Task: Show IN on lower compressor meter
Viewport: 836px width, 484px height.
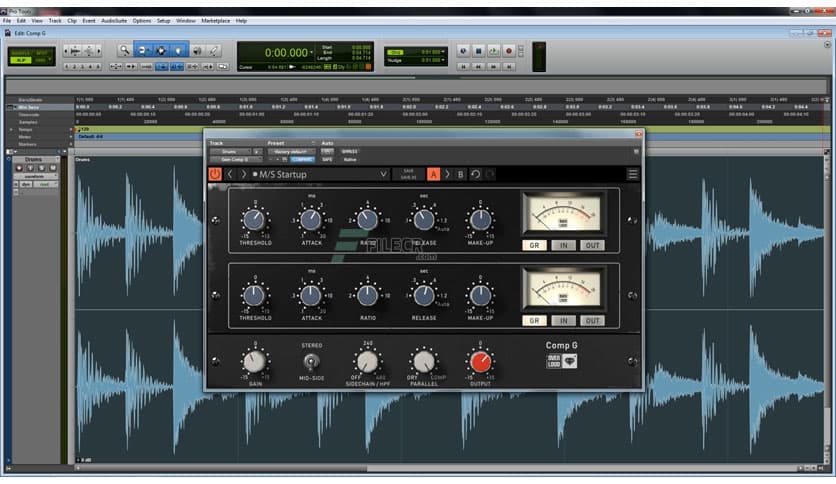Action: (563, 321)
